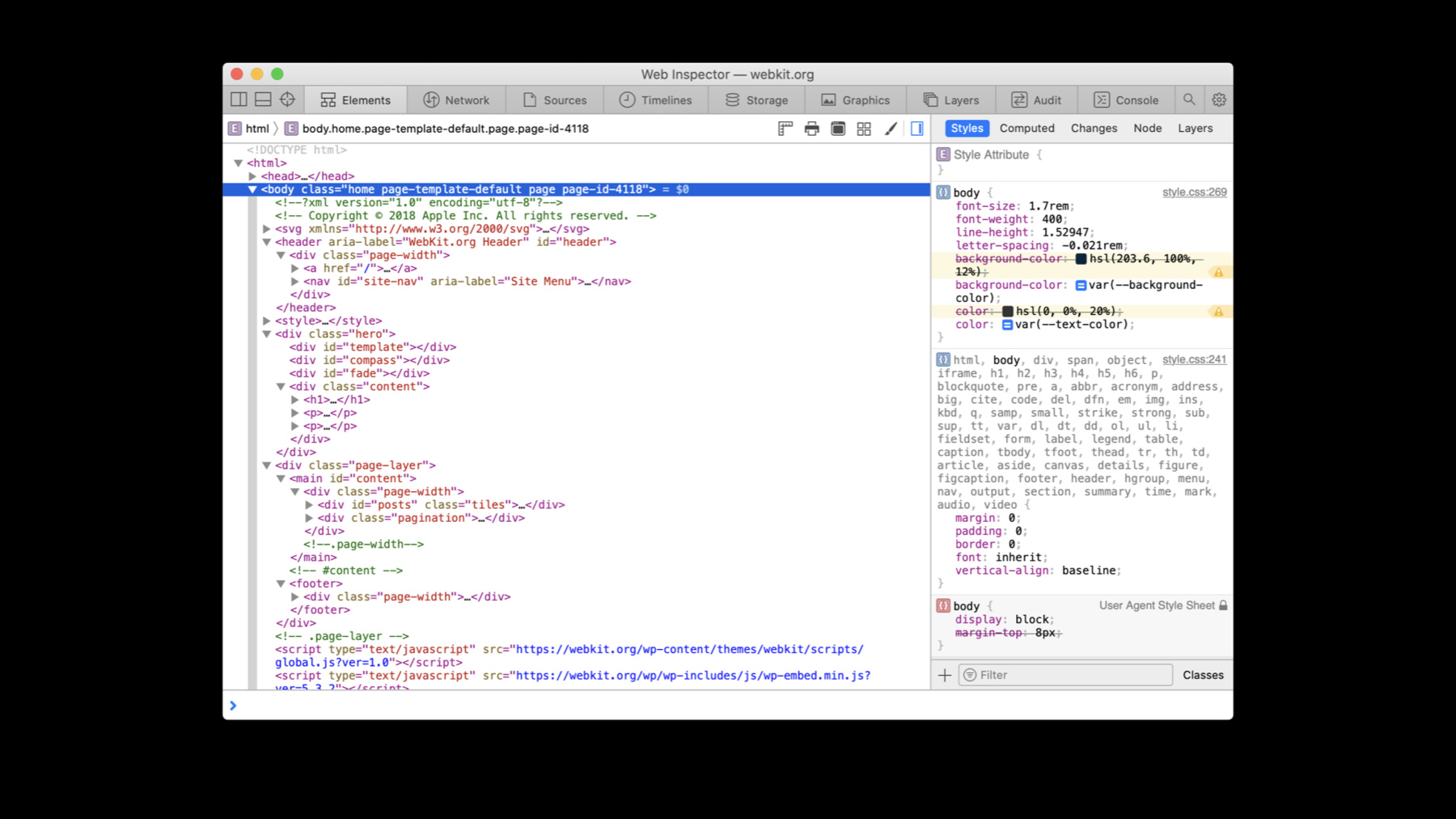Show the Computed sidebar panel
Screen dimensions: 1456x819
tap(1026, 129)
